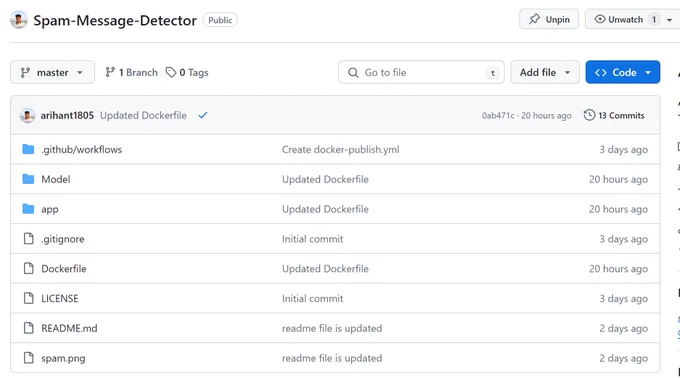Open the green Code dropdown

pos(623,72)
